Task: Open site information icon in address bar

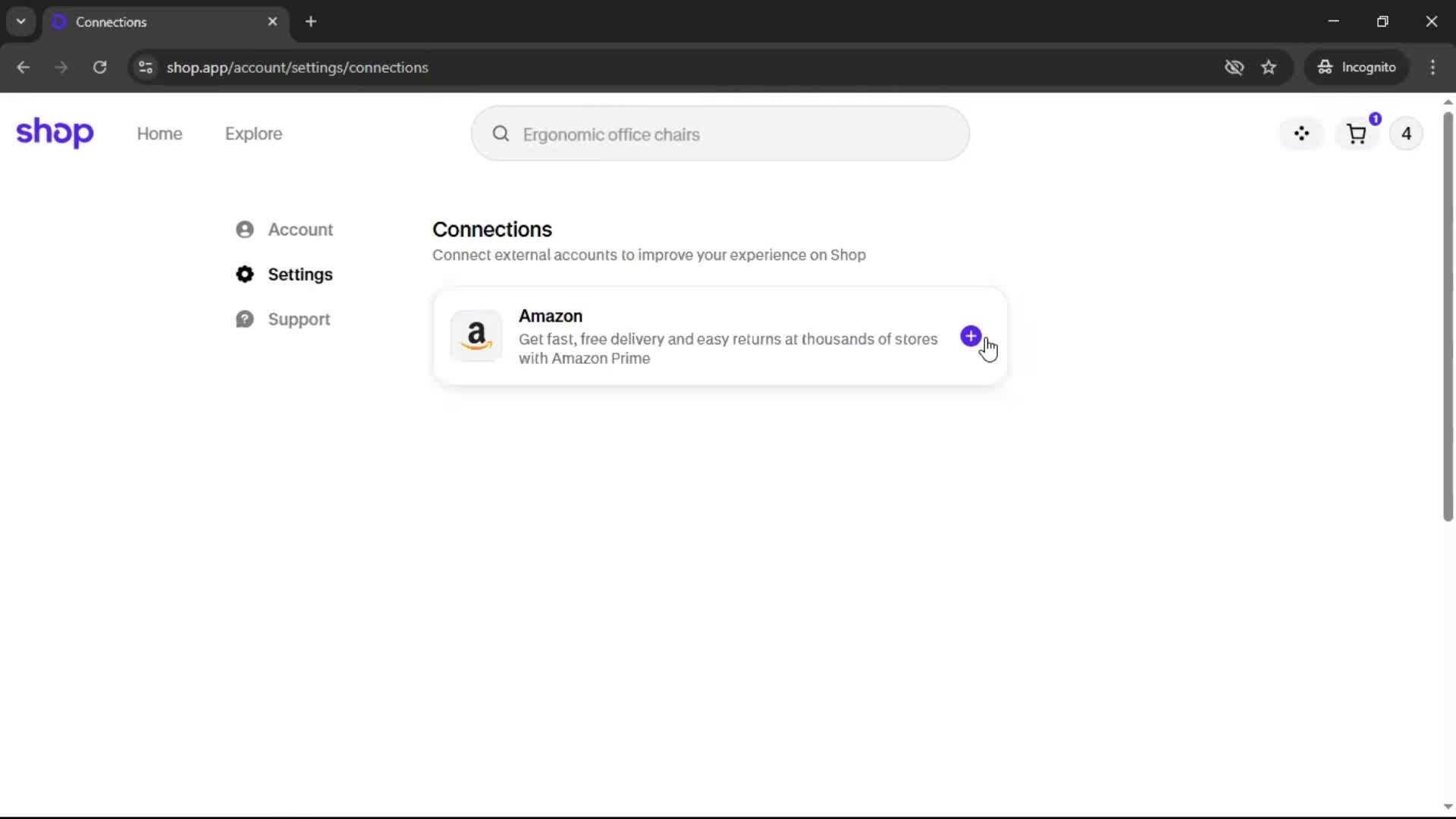Action: point(146,67)
